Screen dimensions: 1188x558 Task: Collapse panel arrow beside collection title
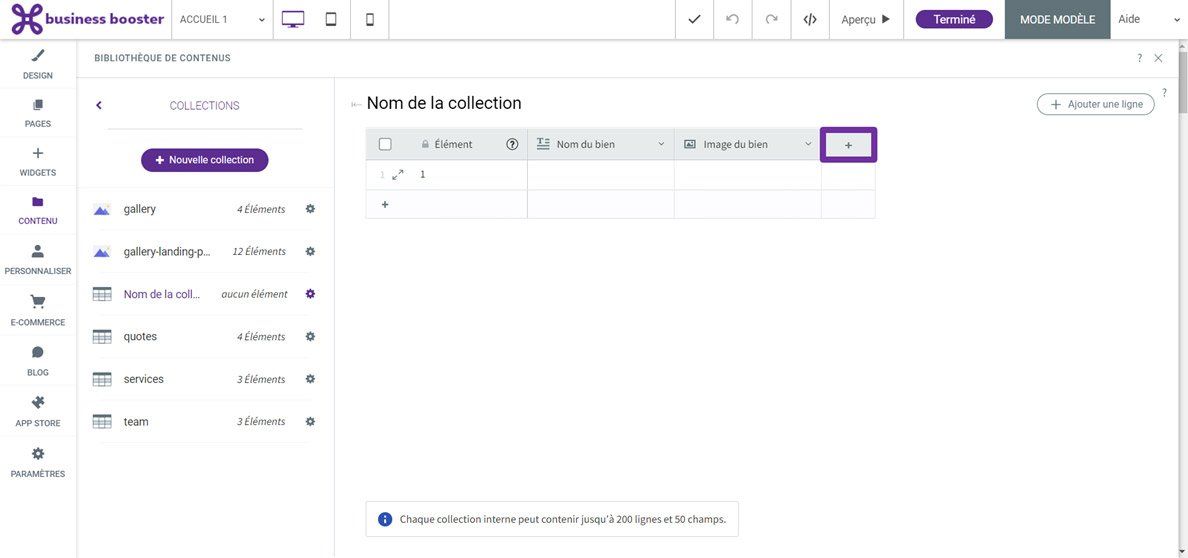[355, 105]
